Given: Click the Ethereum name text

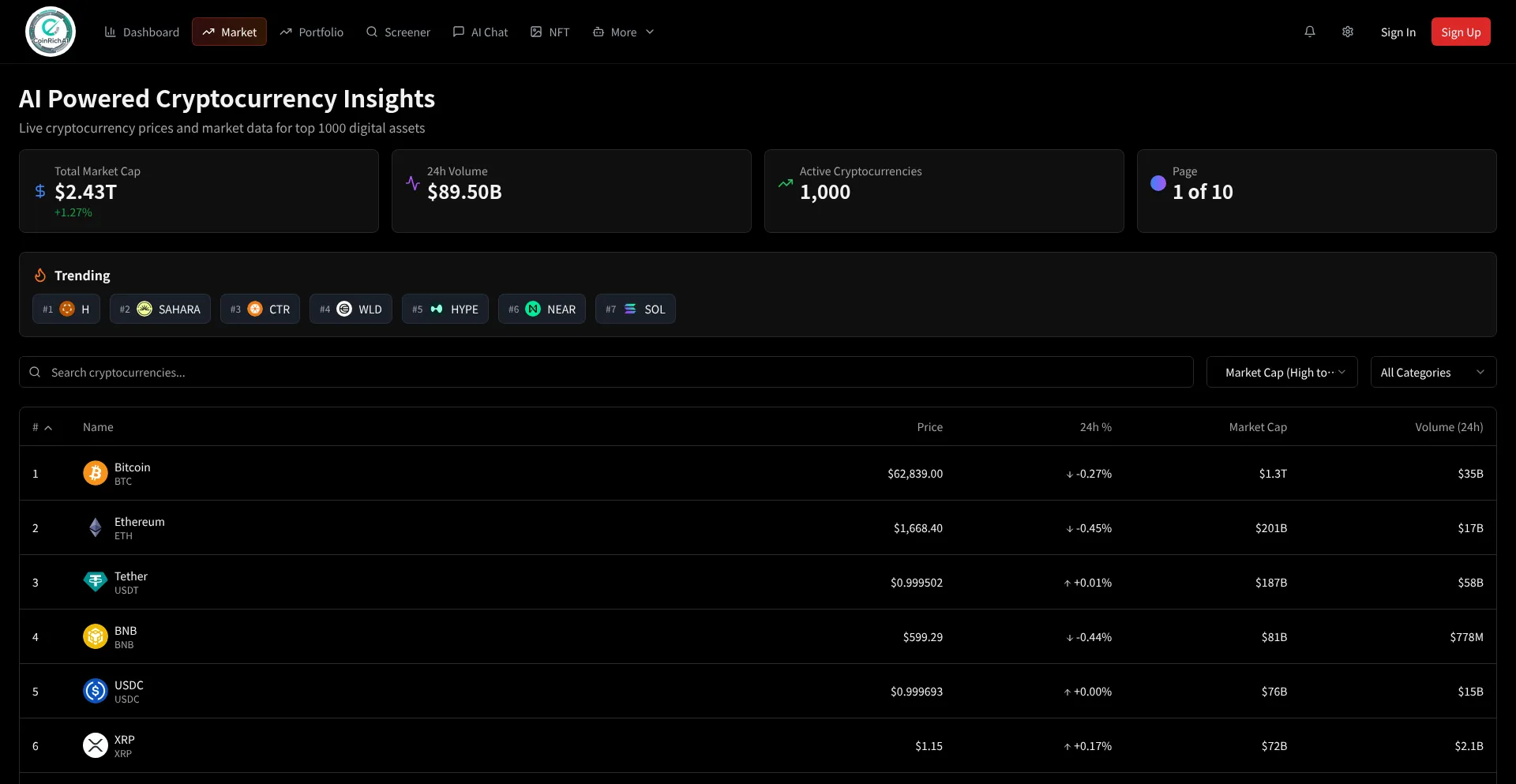Looking at the screenshot, I should [x=139, y=521].
